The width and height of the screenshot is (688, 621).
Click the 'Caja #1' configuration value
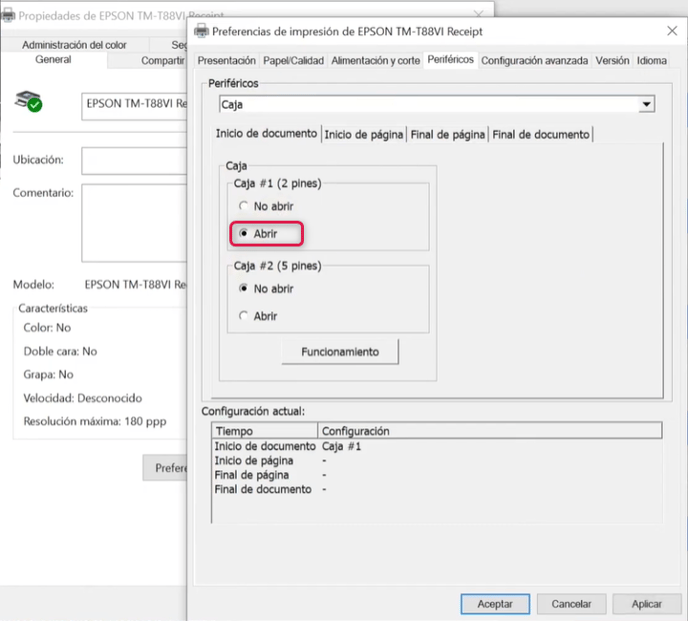point(341,446)
